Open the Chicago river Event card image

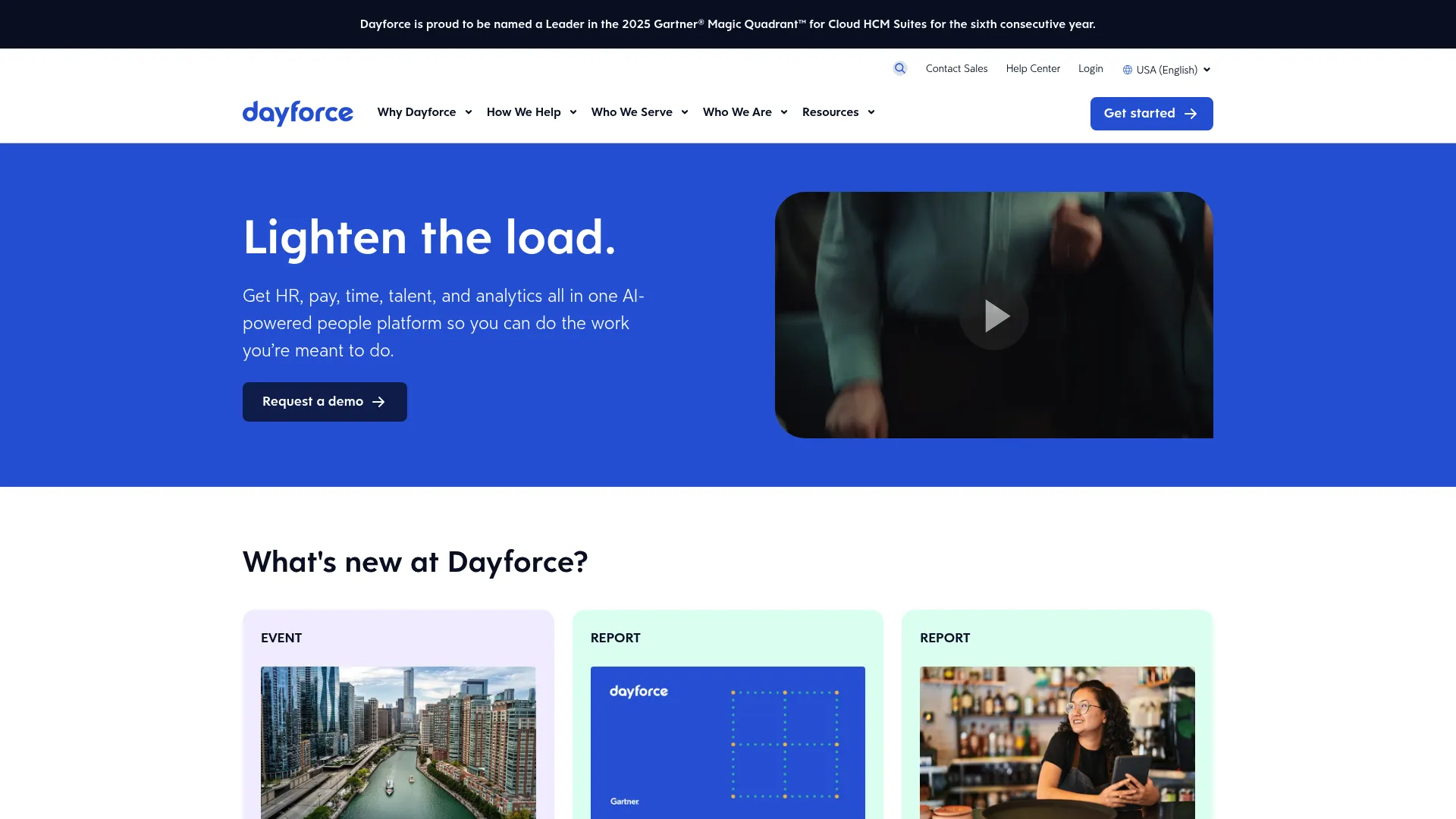click(398, 742)
